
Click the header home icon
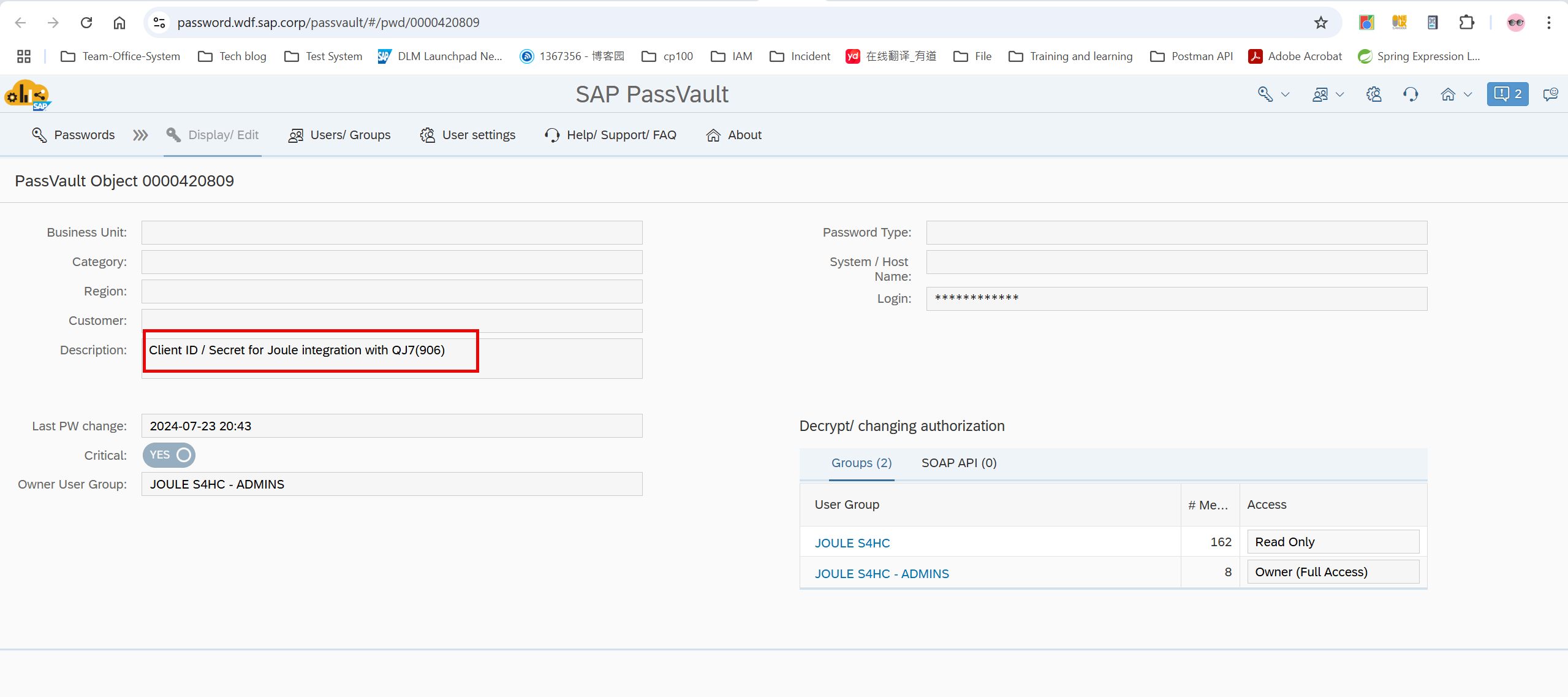pos(1448,94)
